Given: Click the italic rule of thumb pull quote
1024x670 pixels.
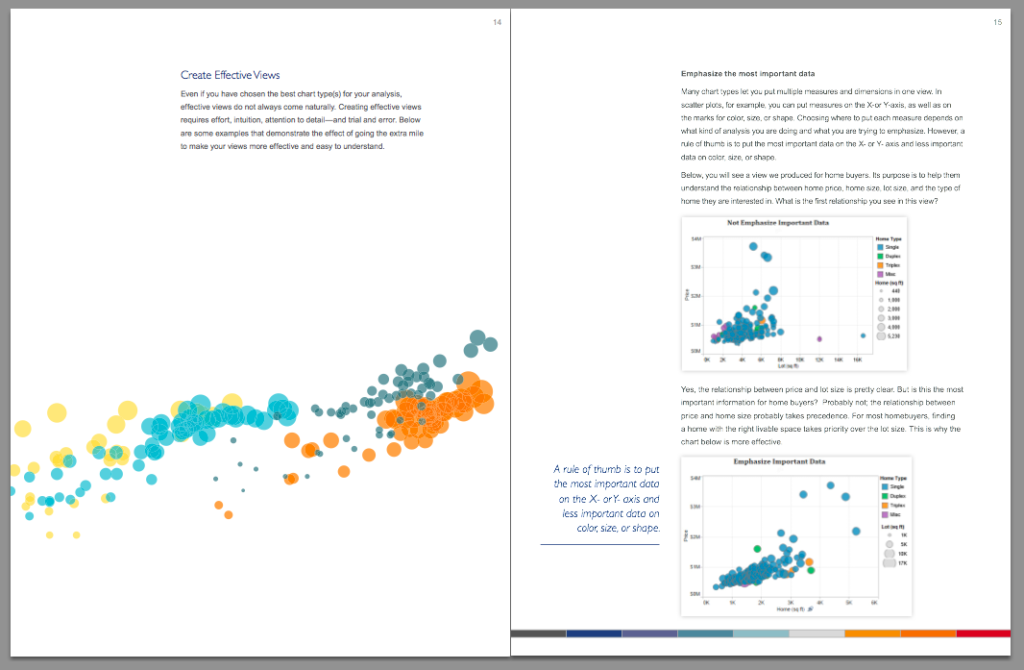Looking at the screenshot, I should 607,498.
